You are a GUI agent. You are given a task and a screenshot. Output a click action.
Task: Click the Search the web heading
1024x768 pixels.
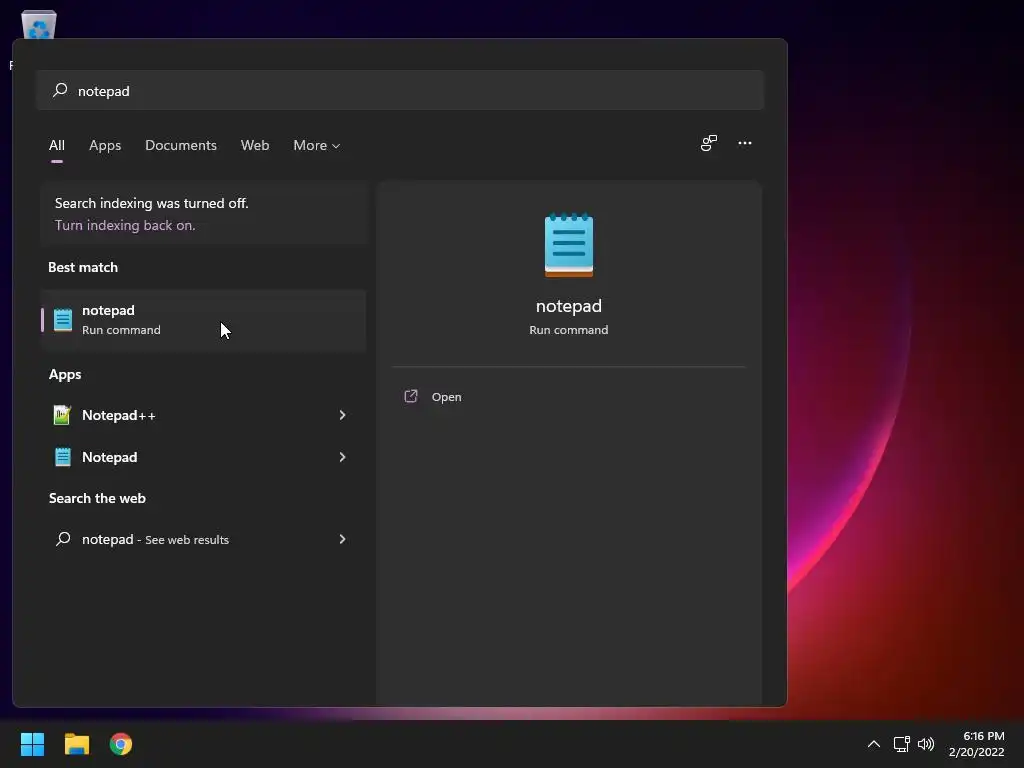[x=97, y=498]
